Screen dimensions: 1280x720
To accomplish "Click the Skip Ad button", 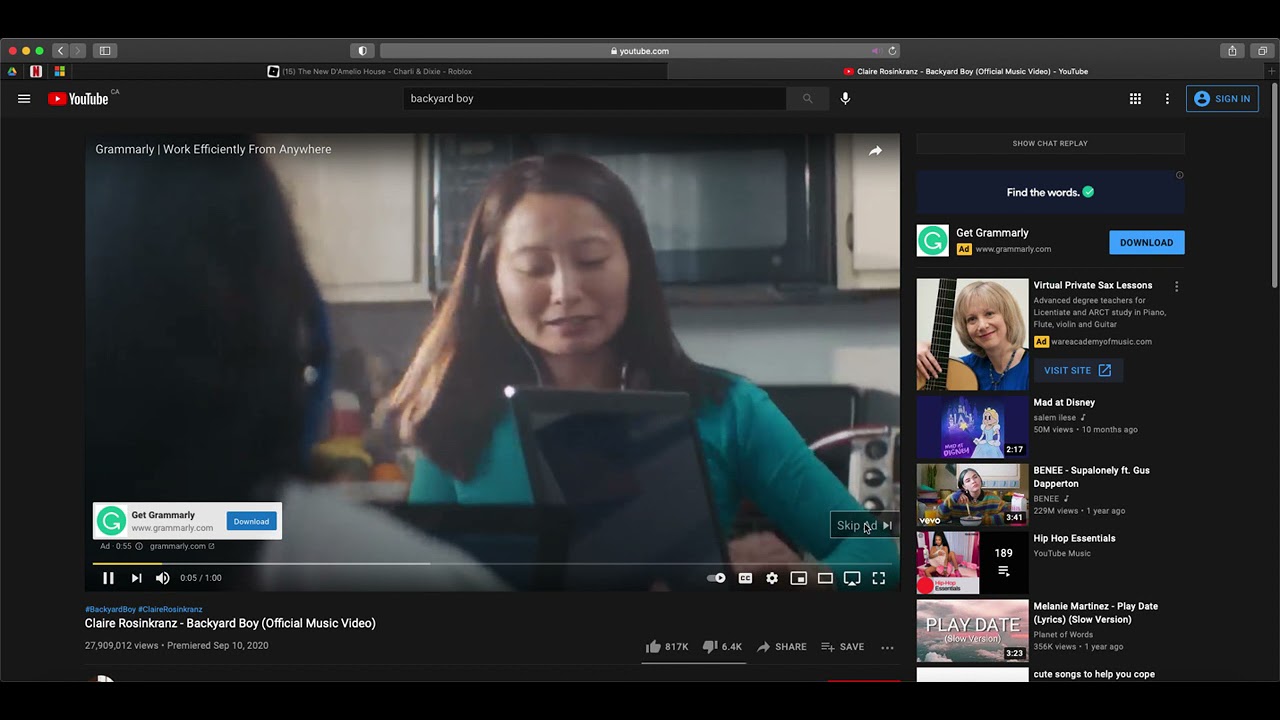I will point(865,525).
